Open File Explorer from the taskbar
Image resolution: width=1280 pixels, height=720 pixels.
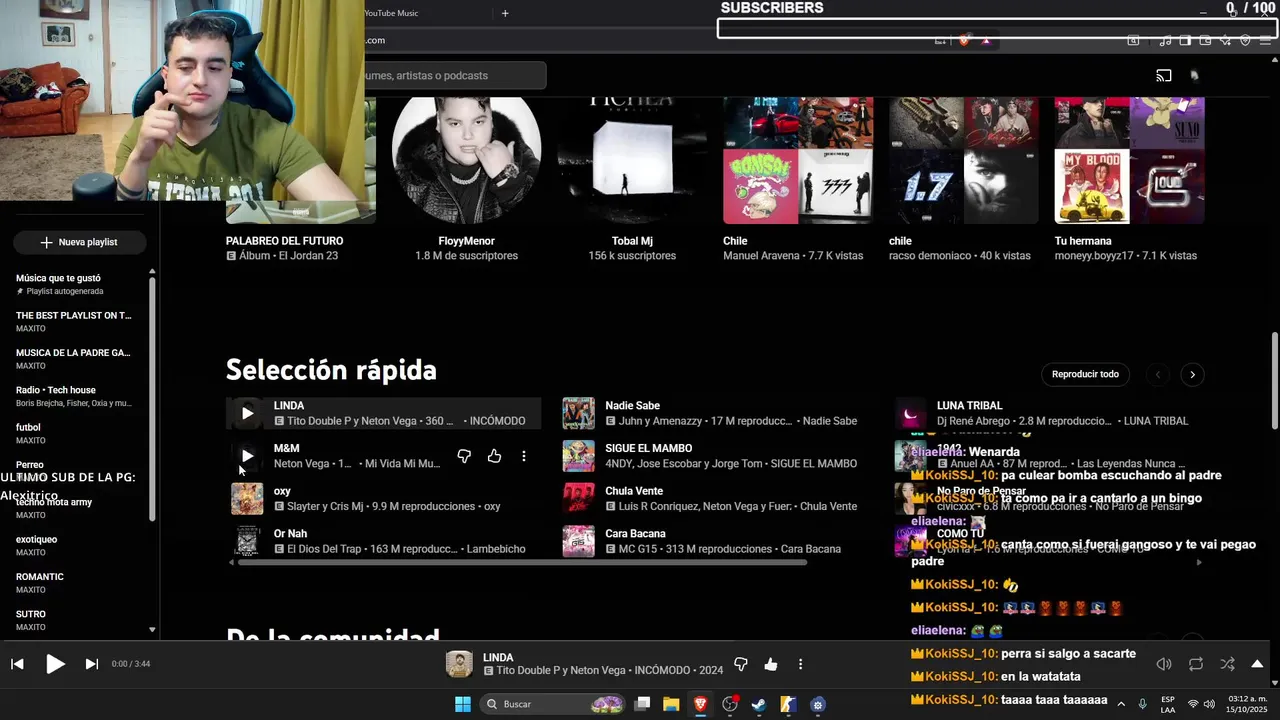[x=671, y=704]
